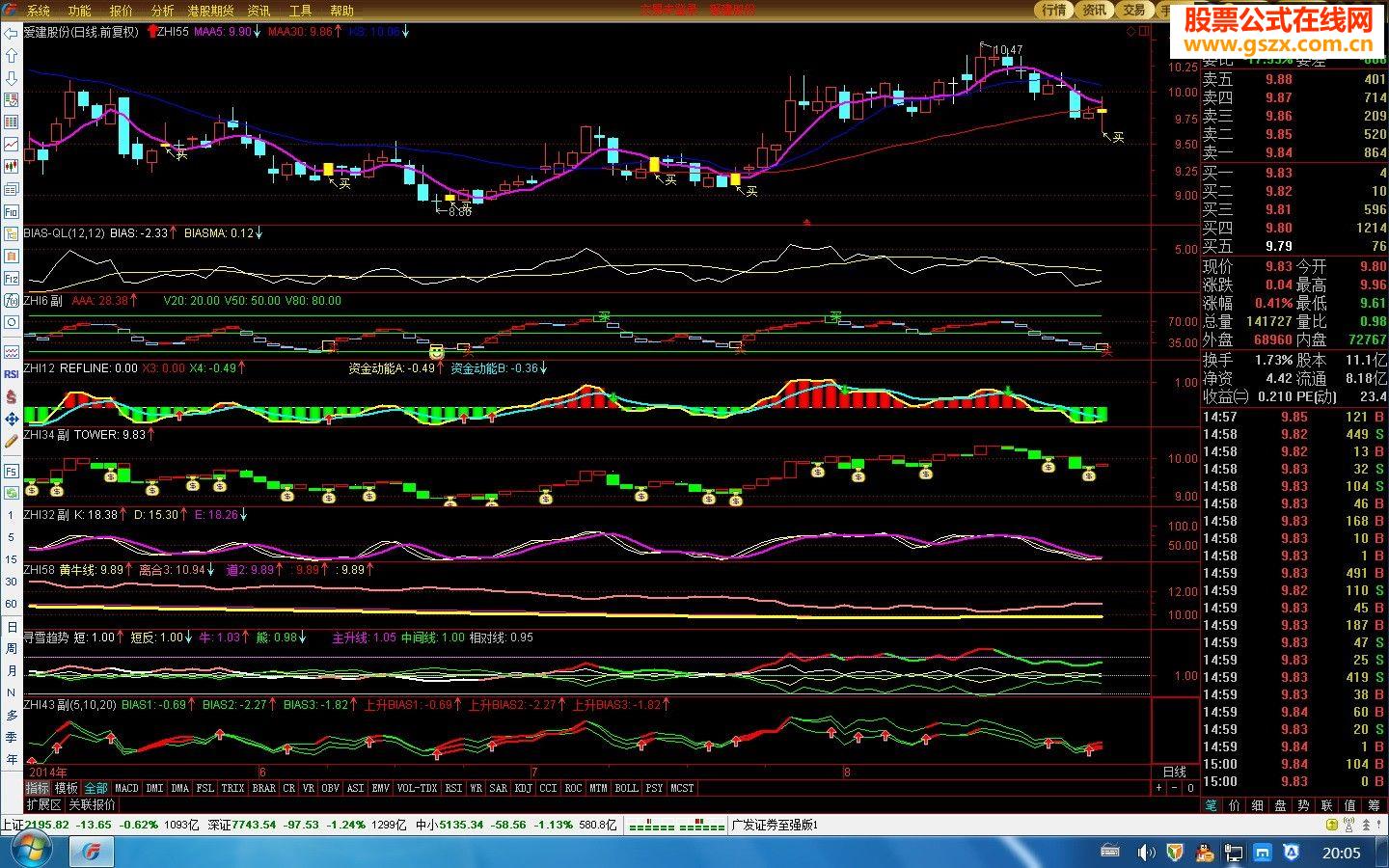Switch to the MACD indicator tab
Screen dimensions: 1389x868
pos(126,788)
